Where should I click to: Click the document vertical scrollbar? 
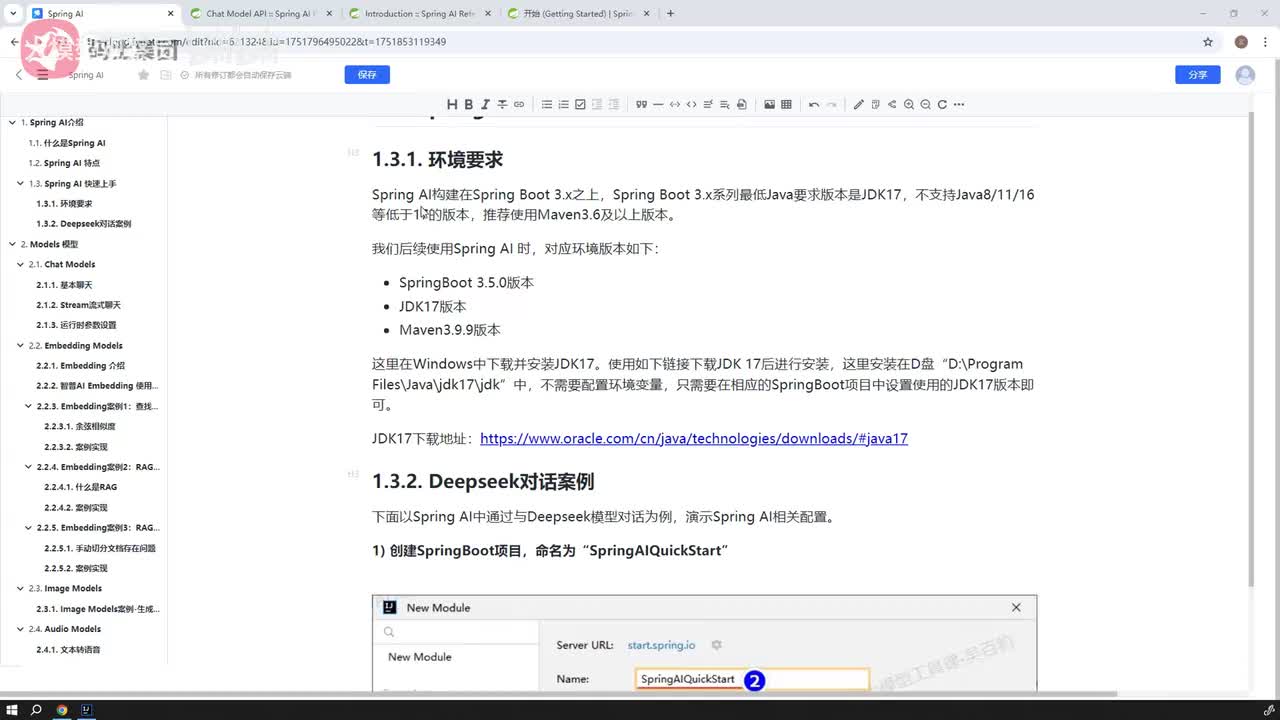coord(1250,350)
